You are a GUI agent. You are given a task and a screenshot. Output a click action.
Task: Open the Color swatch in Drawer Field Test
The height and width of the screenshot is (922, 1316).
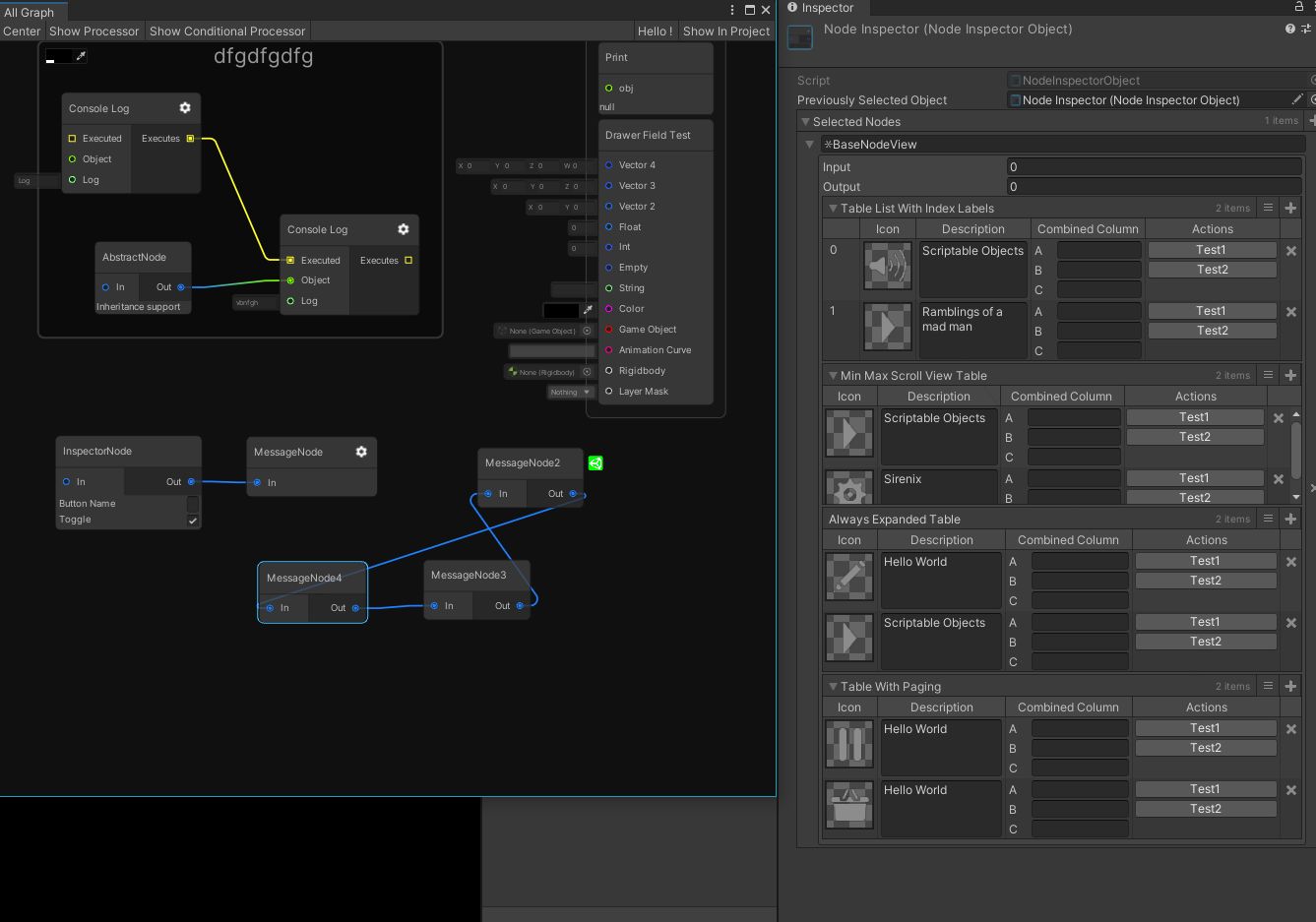coord(561,310)
